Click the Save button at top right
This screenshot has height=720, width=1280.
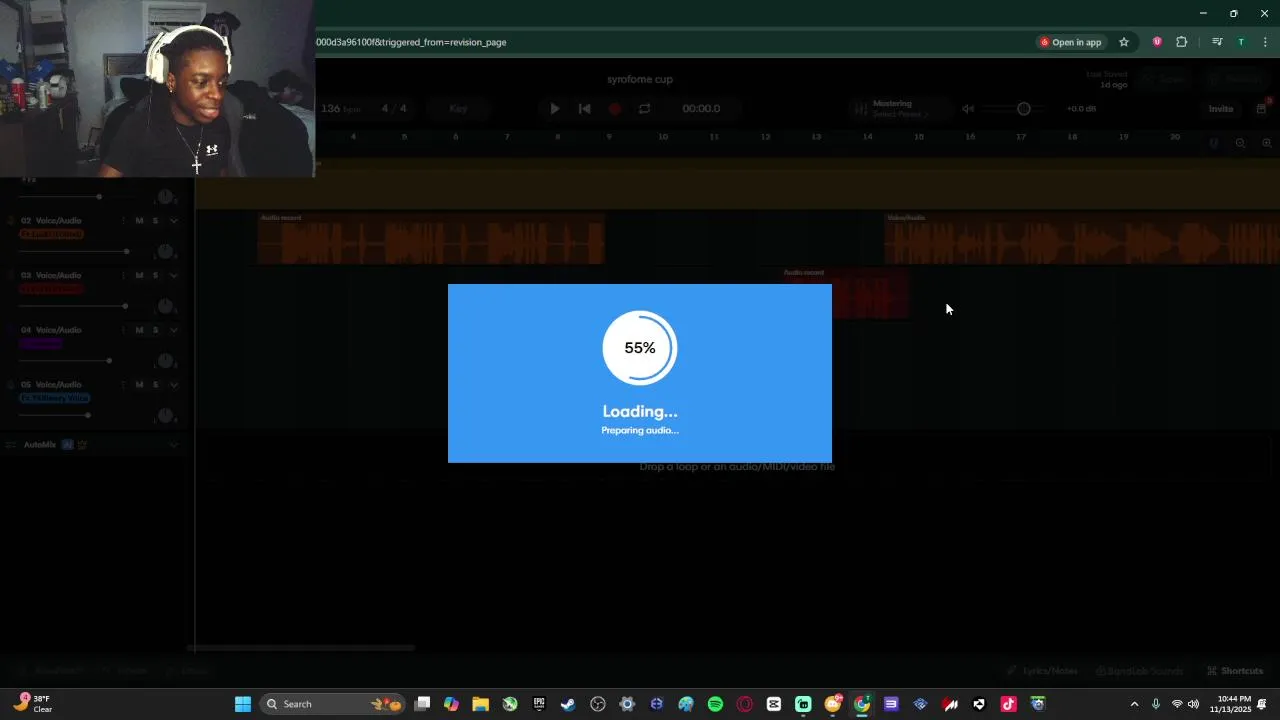click(1166, 78)
